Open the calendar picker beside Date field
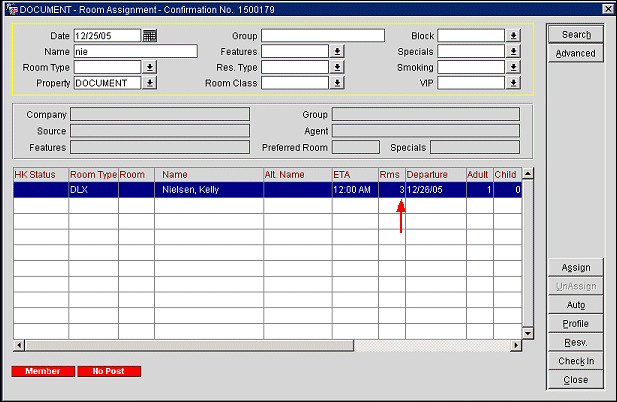 150,35
